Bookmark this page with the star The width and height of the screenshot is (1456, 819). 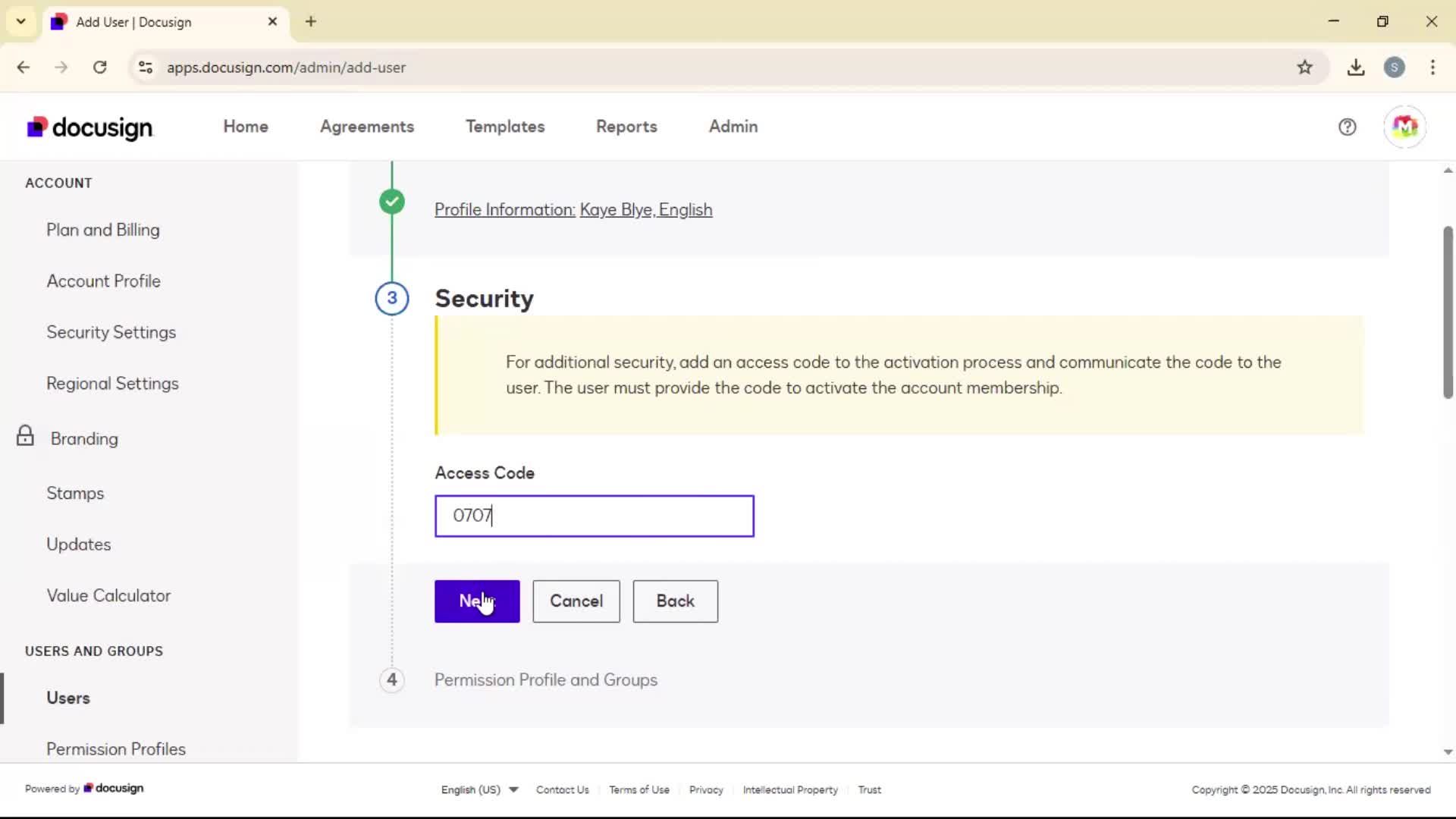(x=1304, y=67)
